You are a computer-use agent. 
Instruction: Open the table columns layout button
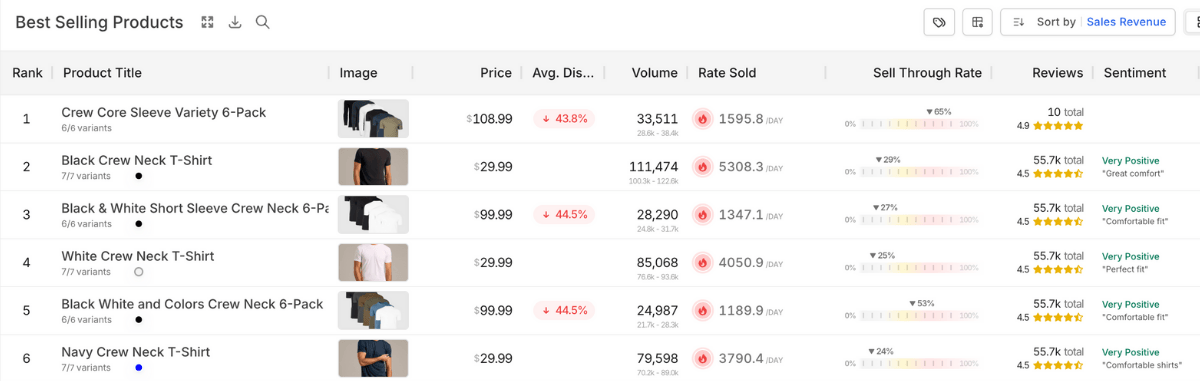point(977,22)
